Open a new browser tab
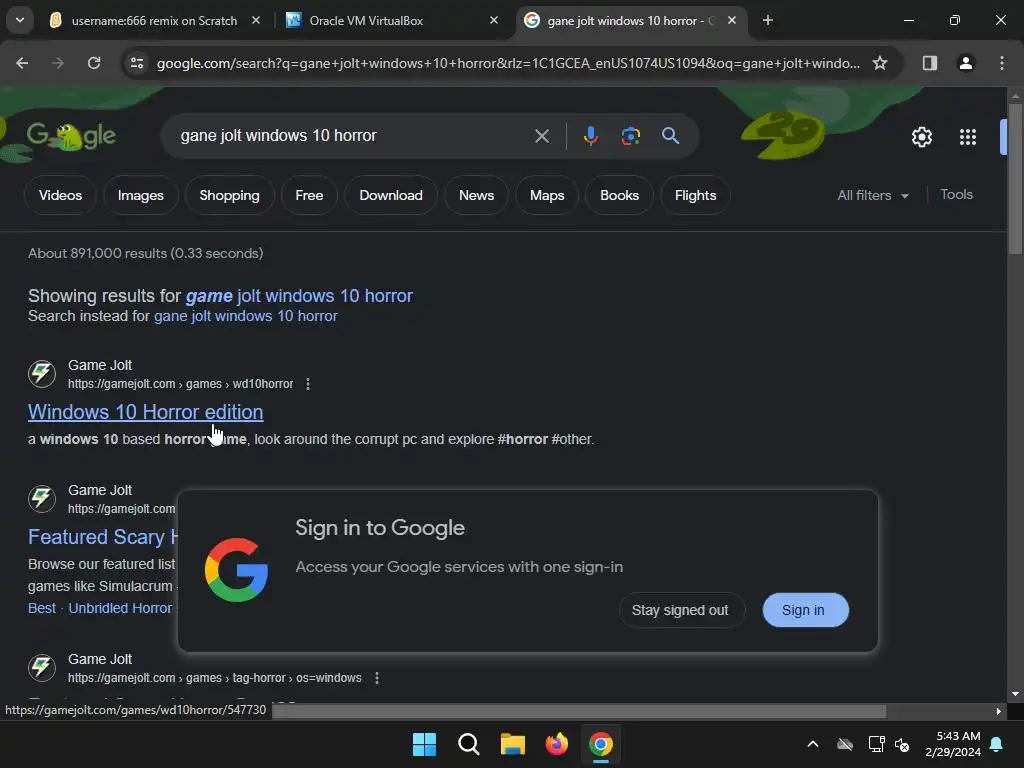 pyautogui.click(x=767, y=20)
